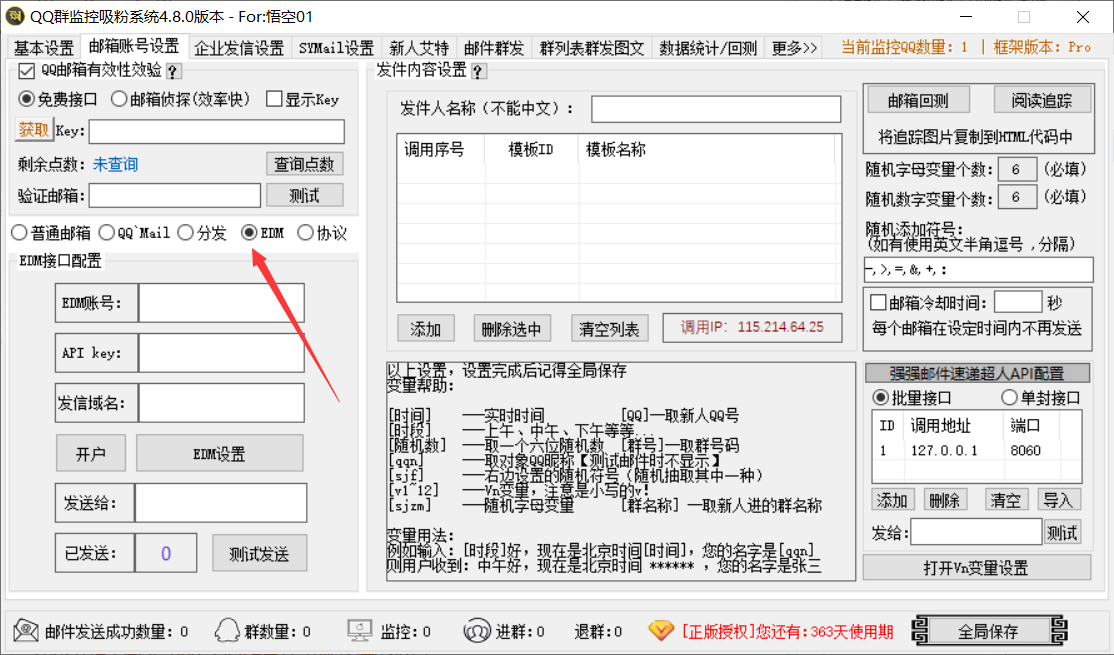Focus the 验证邮箱 input field
Image resolution: width=1114 pixels, height=655 pixels.
click(x=175, y=195)
